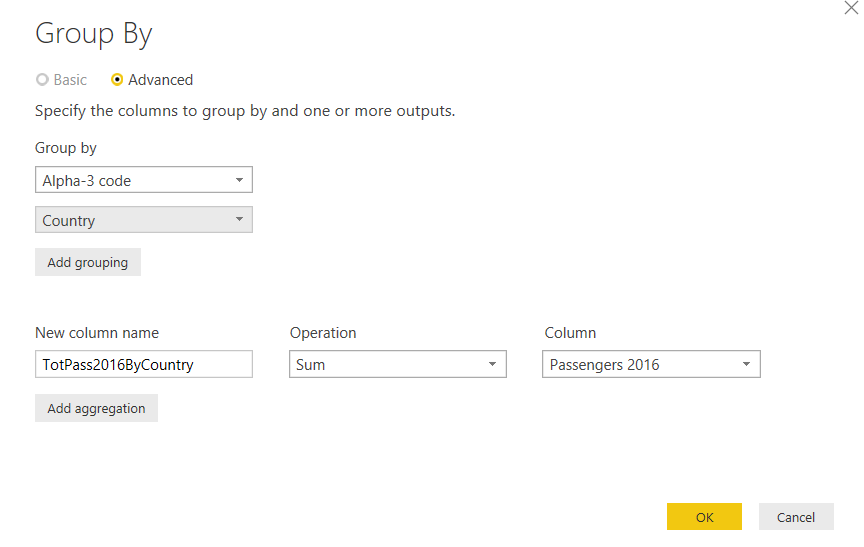Confirm grouping with the OK button
The height and width of the screenshot is (547, 864).
pyautogui.click(x=704, y=517)
